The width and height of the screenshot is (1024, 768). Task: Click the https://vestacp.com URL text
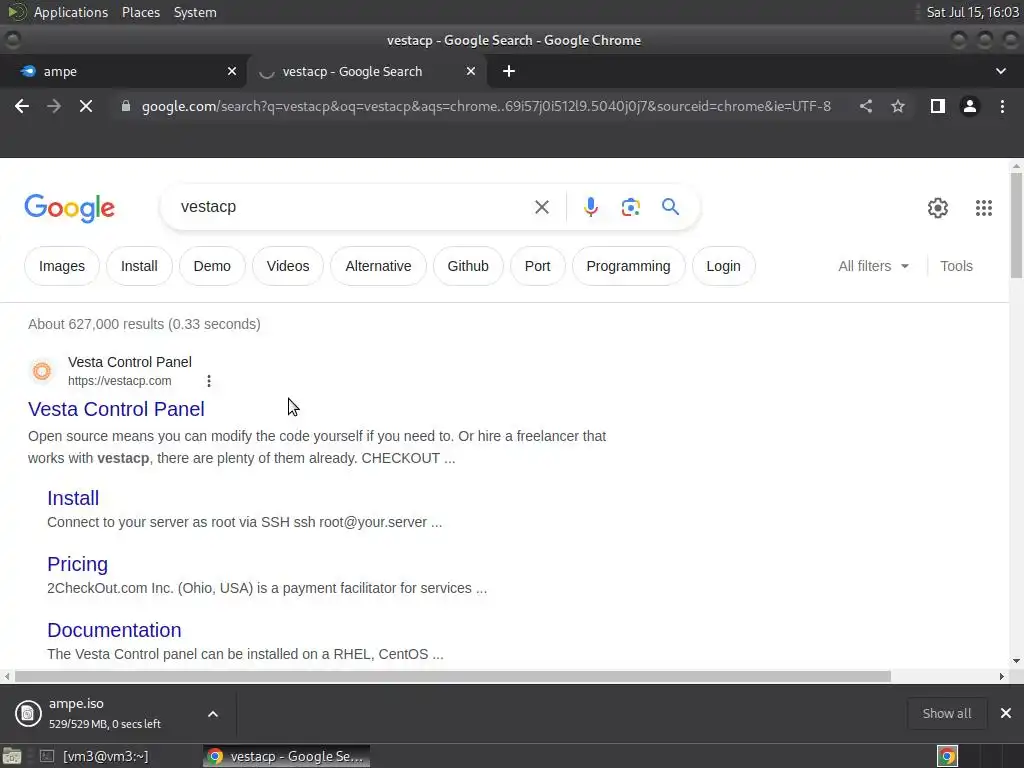pyautogui.click(x=120, y=381)
